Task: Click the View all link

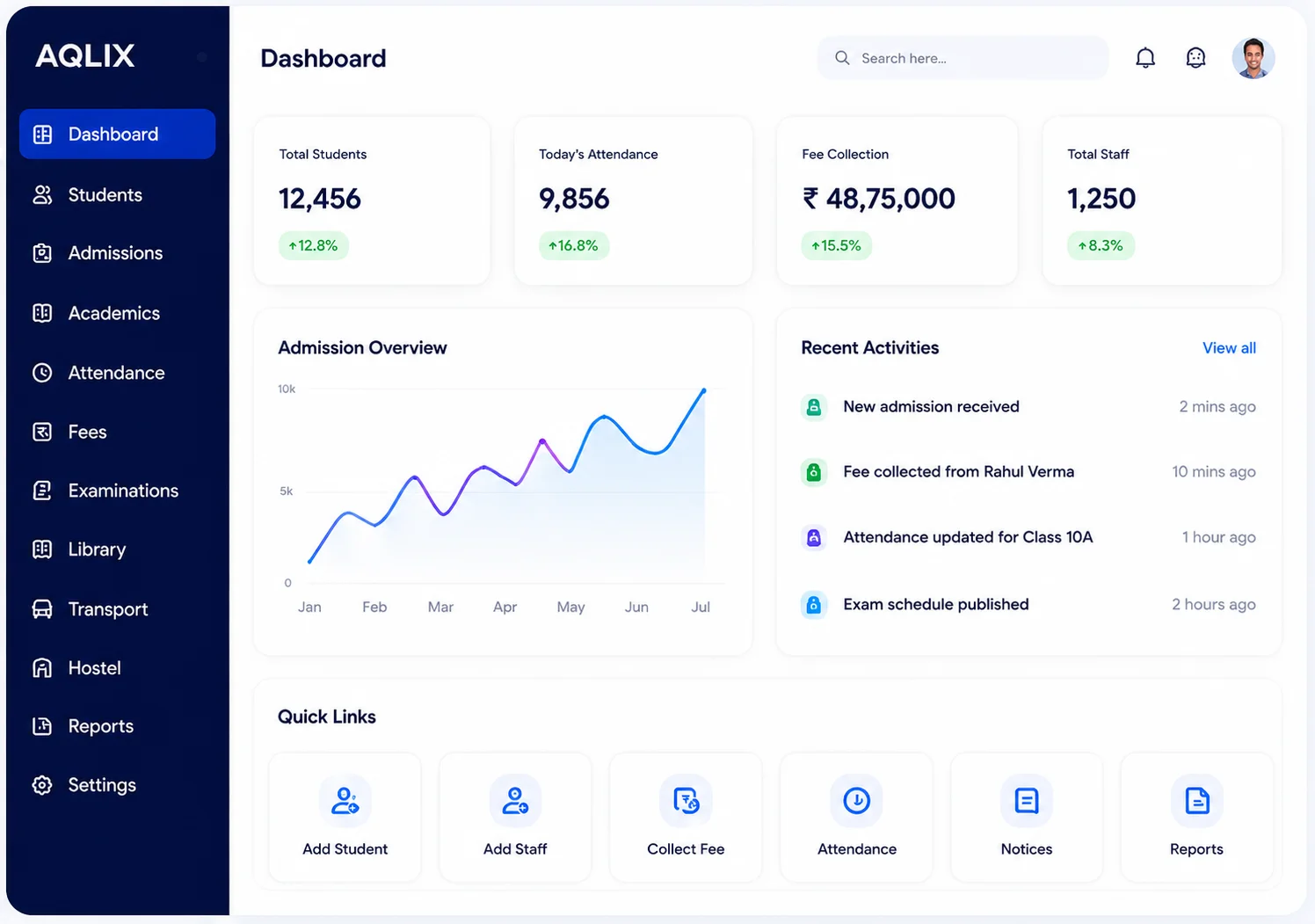Action: pyautogui.click(x=1229, y=348)
